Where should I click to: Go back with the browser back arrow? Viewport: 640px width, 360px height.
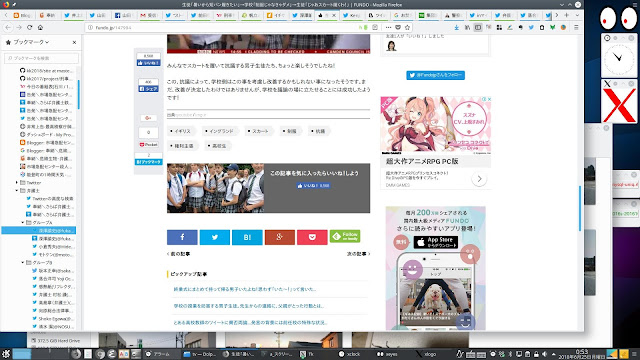pyautogui.click(x=8, y=27)
